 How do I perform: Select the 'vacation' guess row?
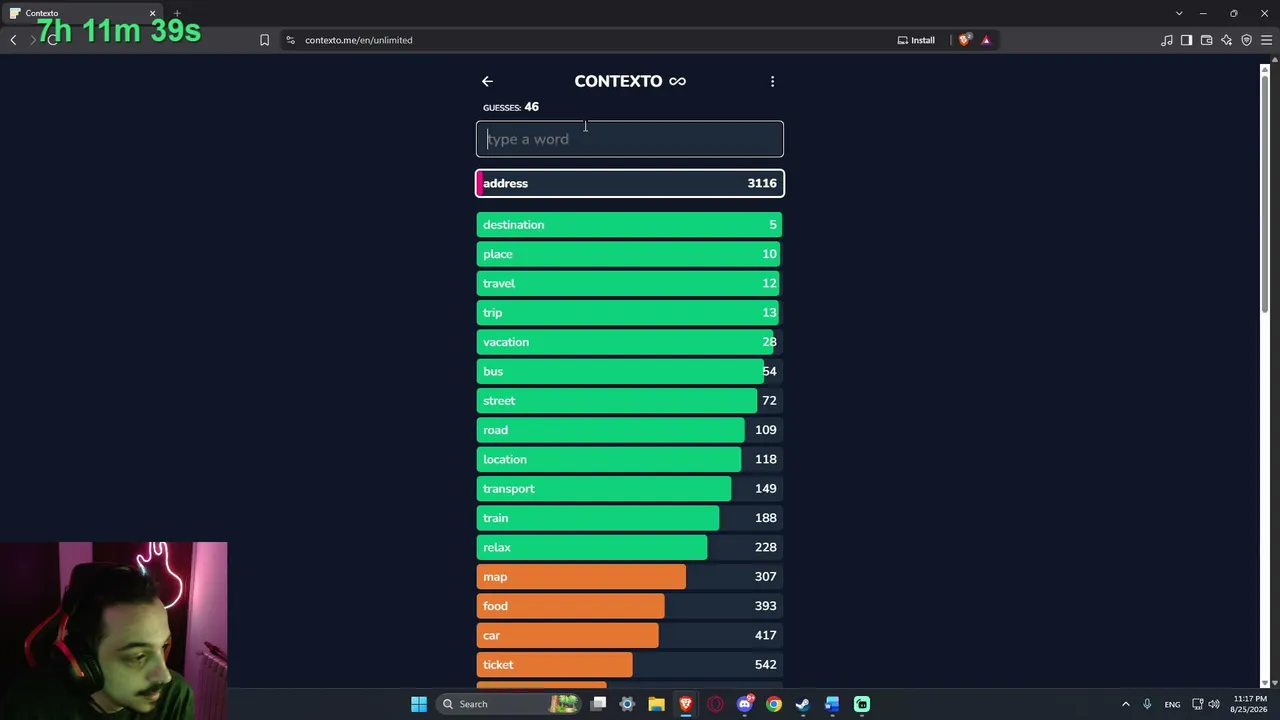(x=630, y=342)
